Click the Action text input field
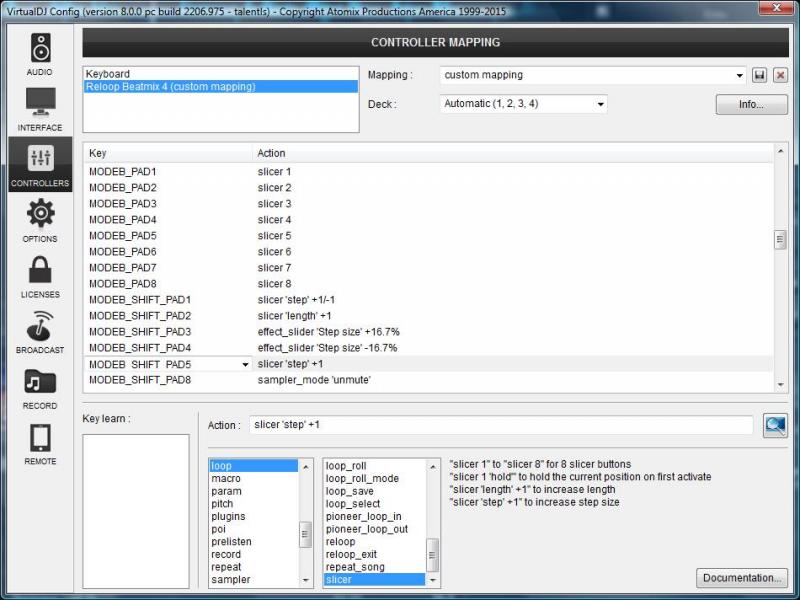800x600 pixels. click(501, 425)
